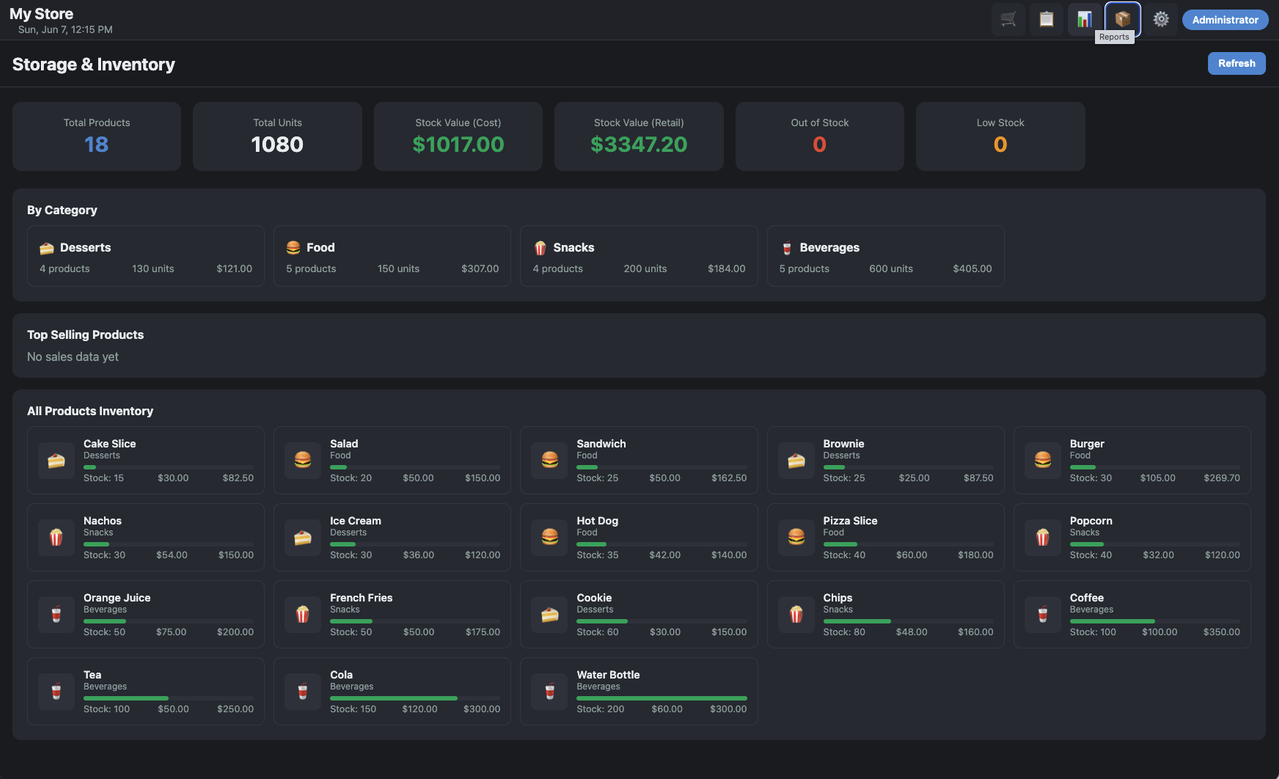Click French Fries retail value $175.00
The image size is (1279, 779).
pos(482,632)
